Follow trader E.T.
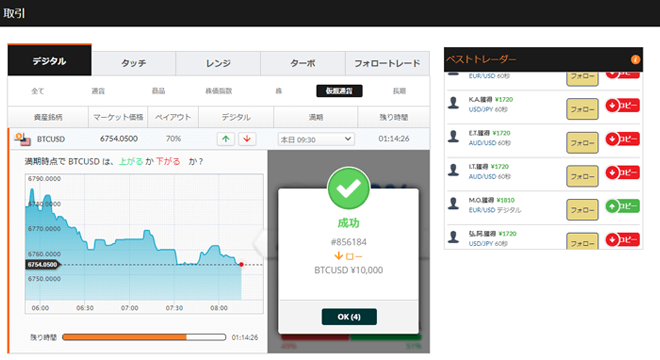 point(582,143)
